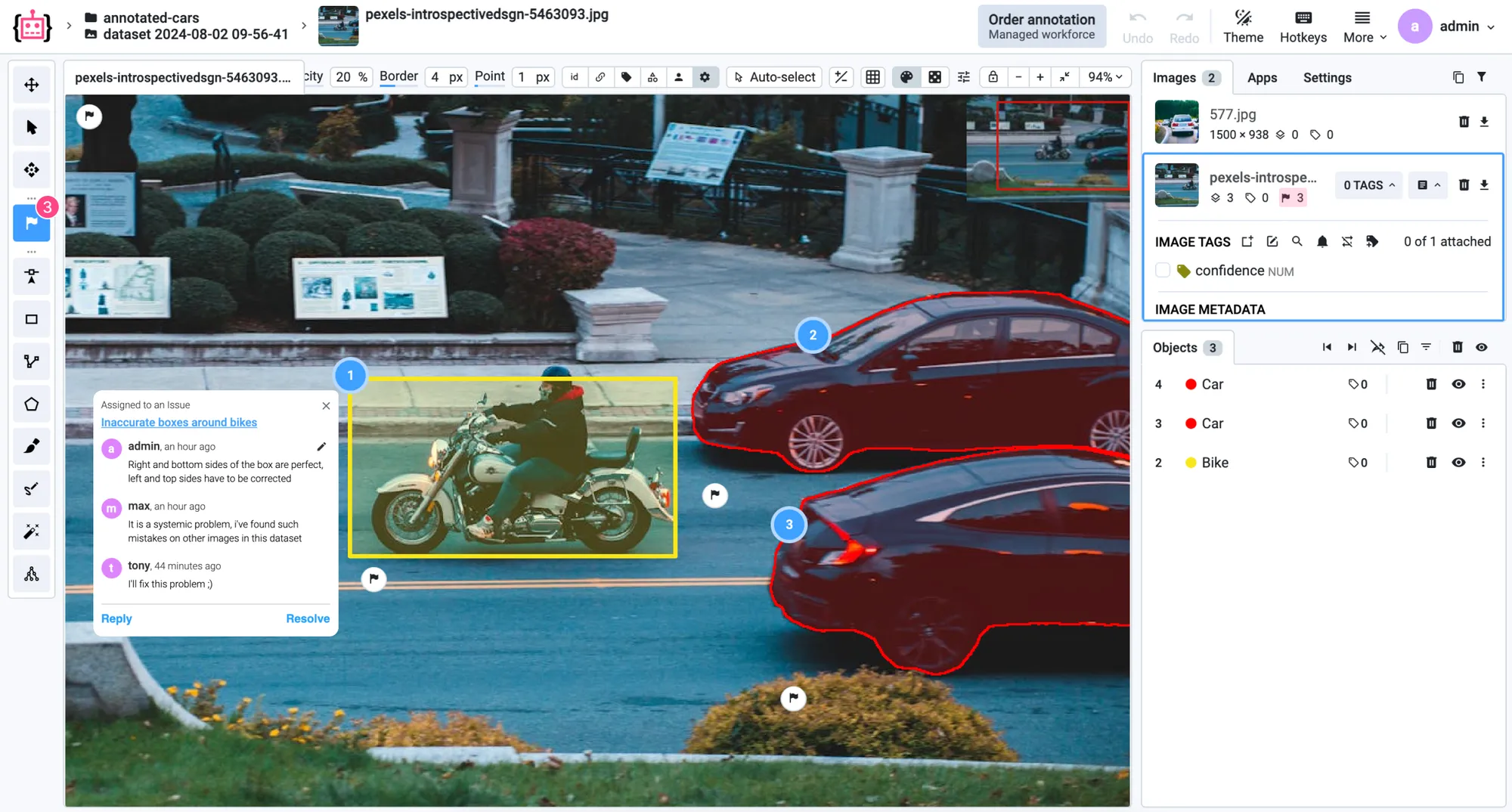Download the 577.jpg image

[x=1484, y=122]
